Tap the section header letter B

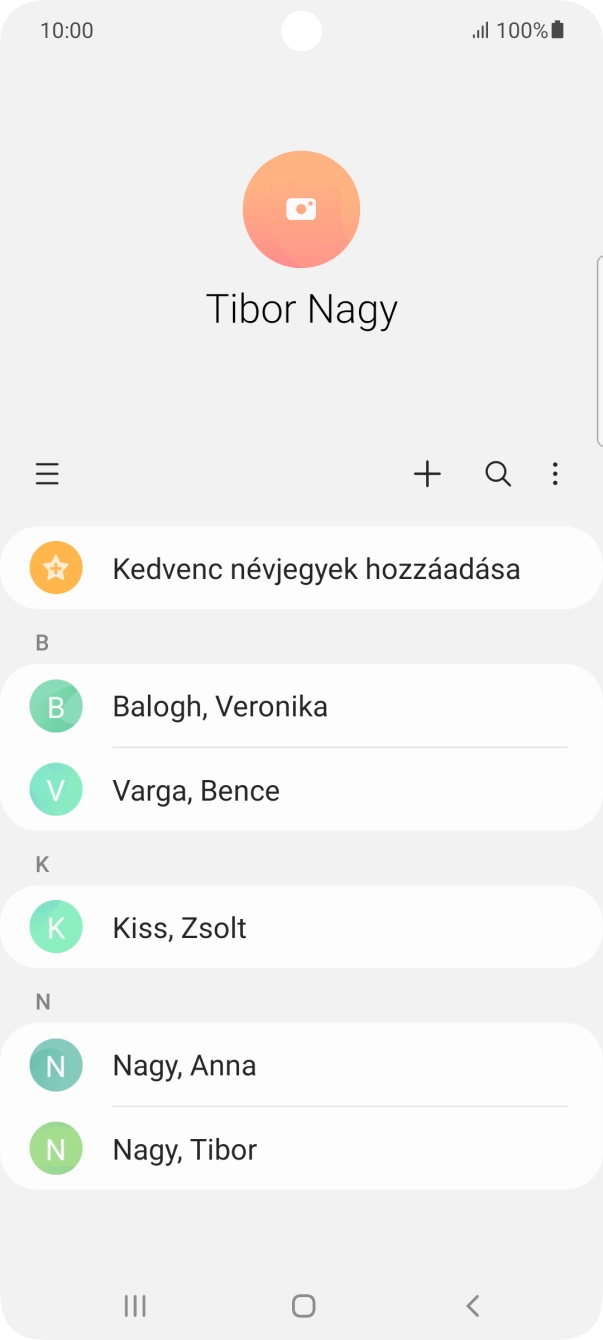click(42, 642)
